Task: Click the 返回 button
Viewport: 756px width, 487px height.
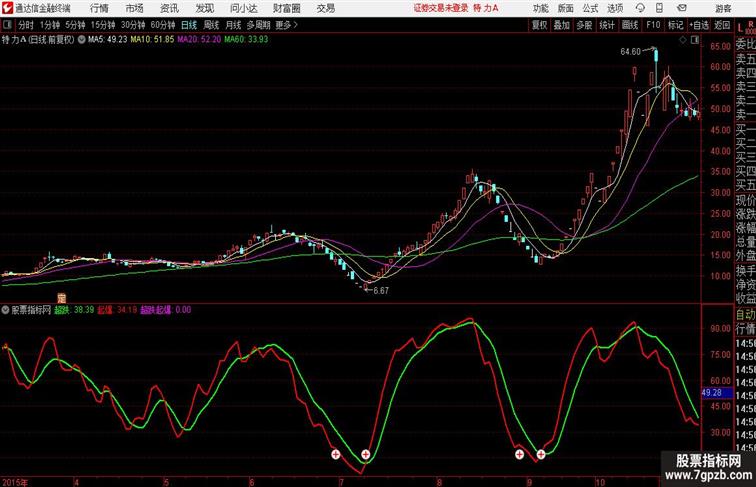Action: (722, 25)
